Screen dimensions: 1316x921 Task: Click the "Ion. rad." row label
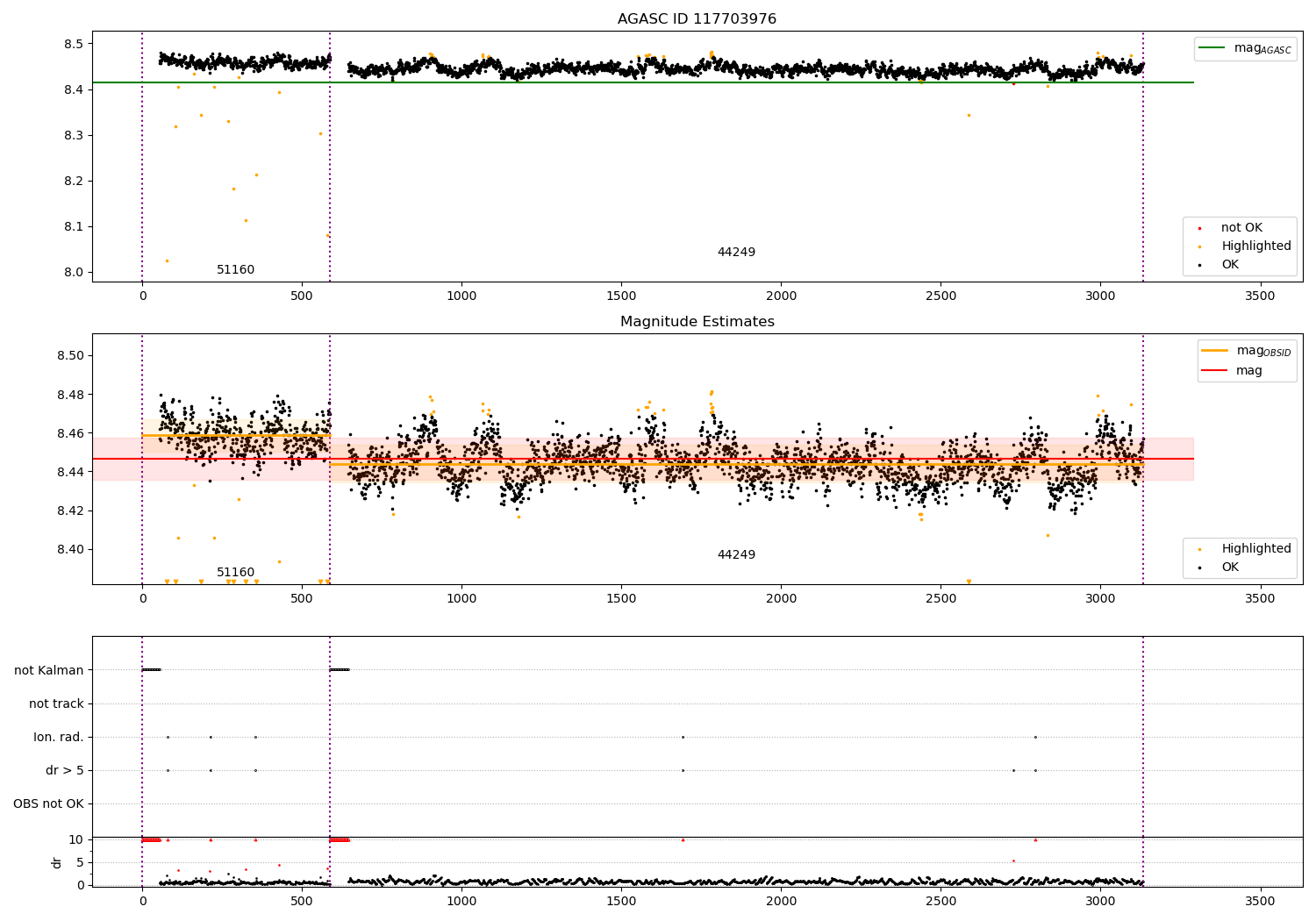[x=59, y=737]
